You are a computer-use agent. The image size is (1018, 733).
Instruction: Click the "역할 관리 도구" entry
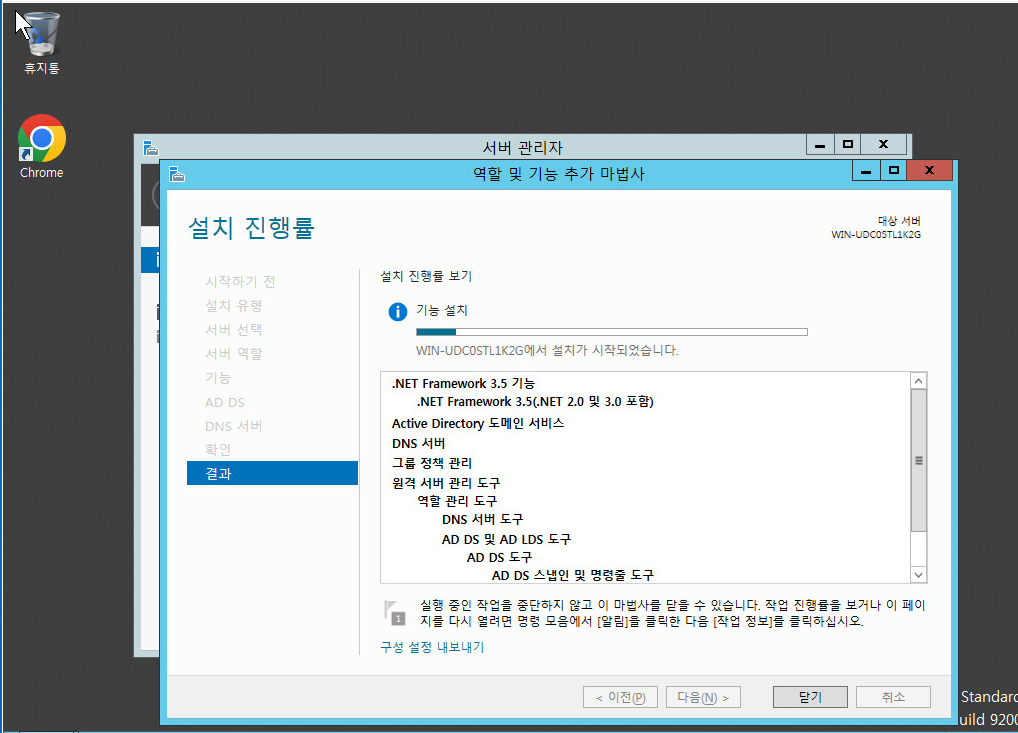(457, 501)
